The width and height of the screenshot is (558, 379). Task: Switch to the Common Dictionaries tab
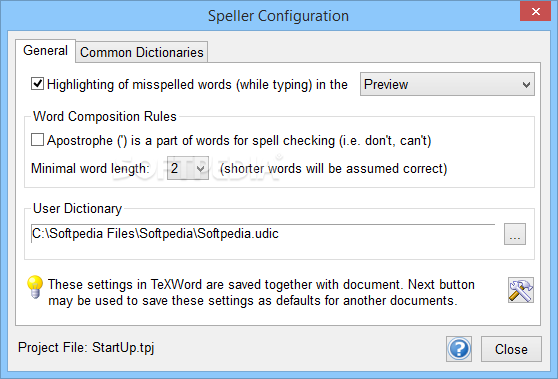(x=142, y=52)
